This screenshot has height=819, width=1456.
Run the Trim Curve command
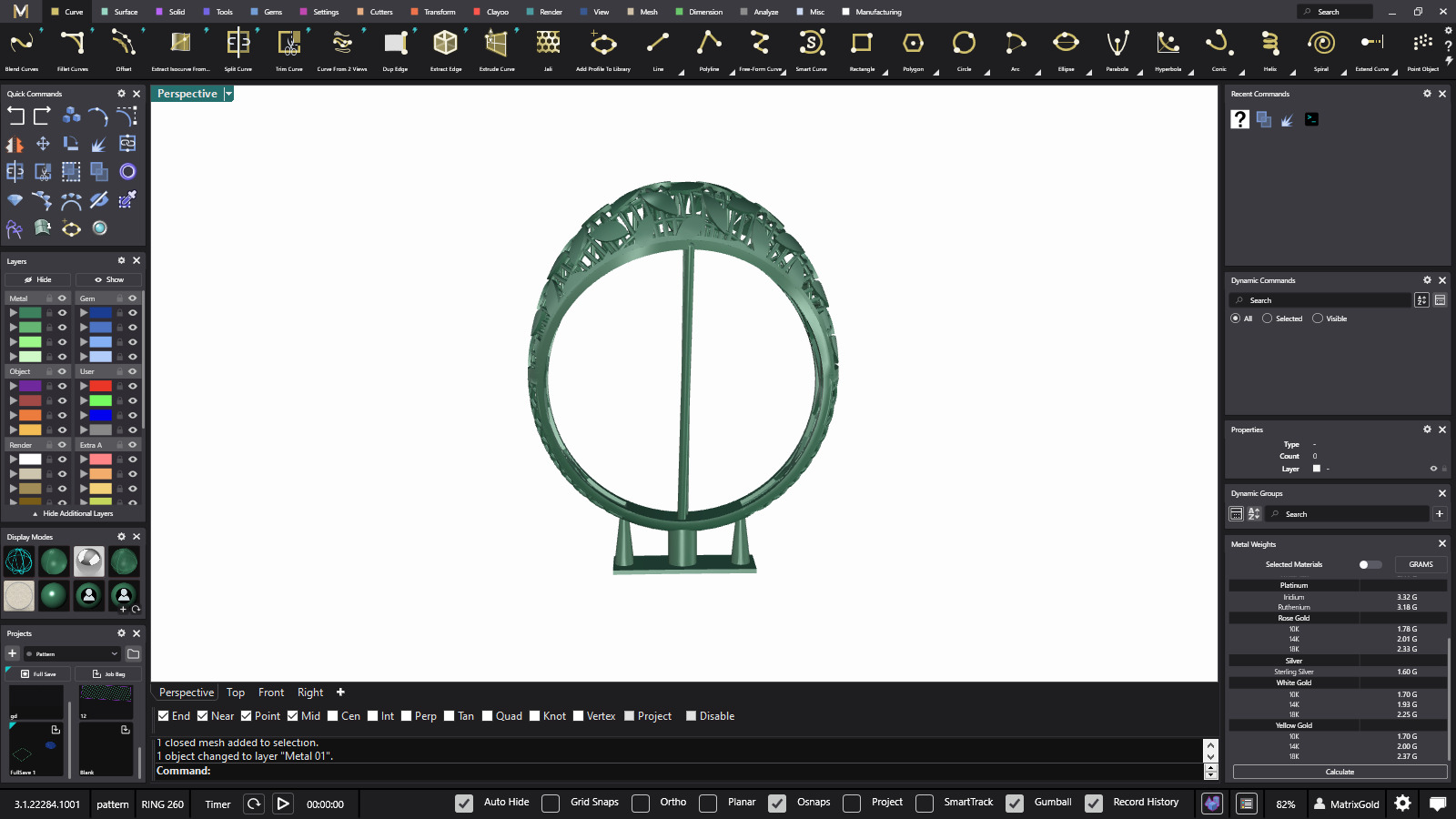click(x=289, y=50)
